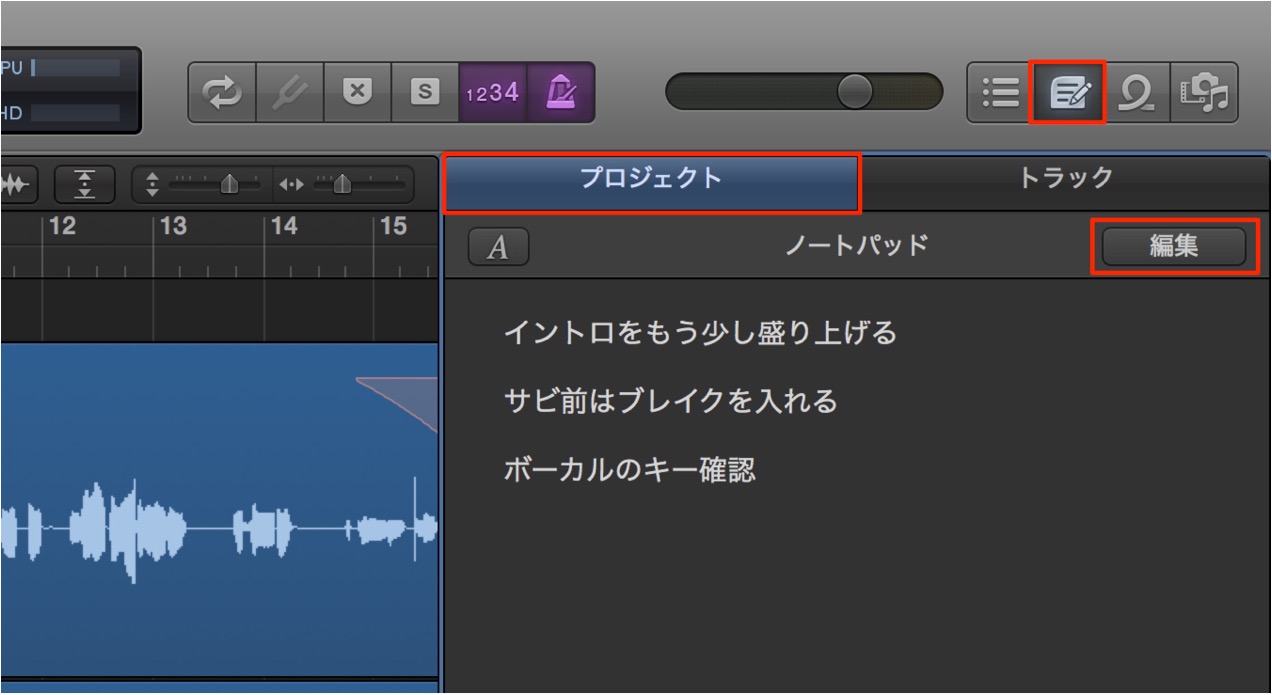The height and width of the screenshot is (695, 1272).
Task: Toggle the Metronome click button
Action: coord(560,92)
